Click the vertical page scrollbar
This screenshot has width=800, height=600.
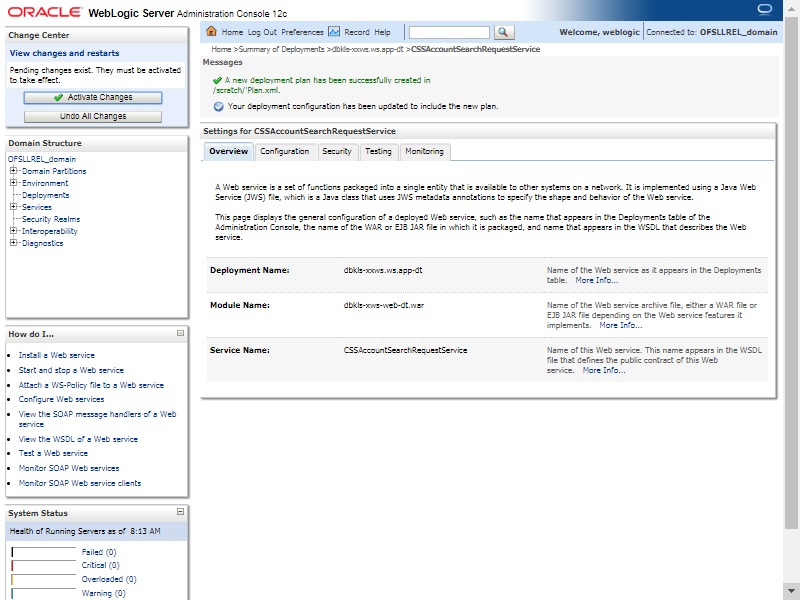click(791, 273)
